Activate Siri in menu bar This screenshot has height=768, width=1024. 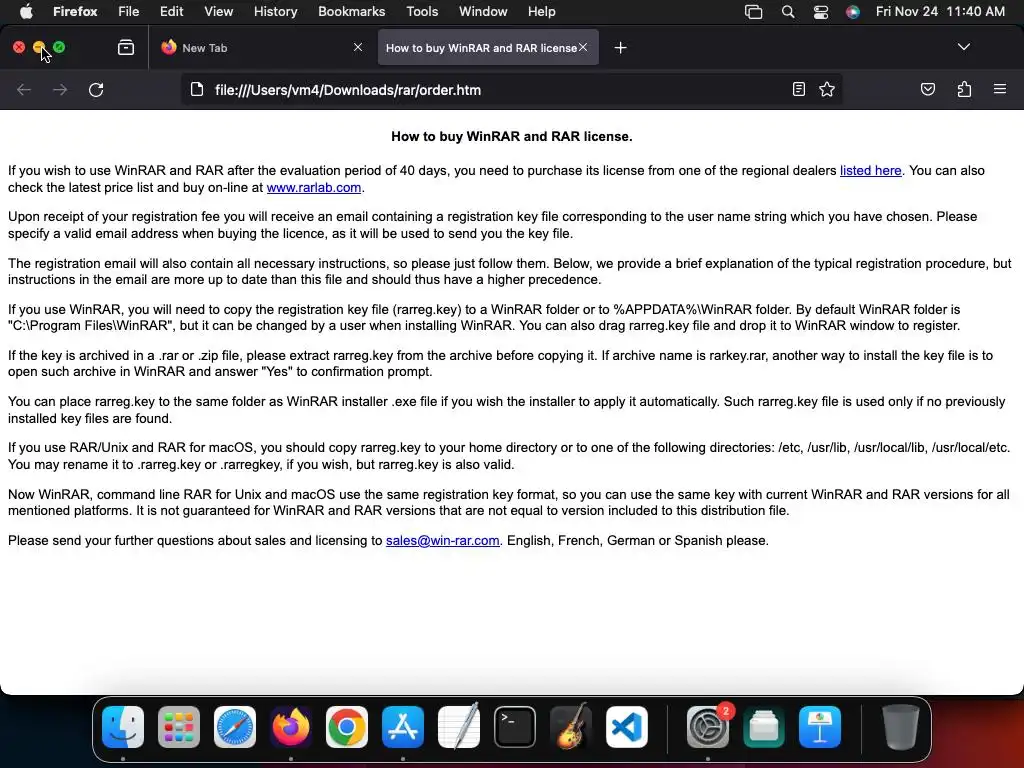(x=853, y=12)
